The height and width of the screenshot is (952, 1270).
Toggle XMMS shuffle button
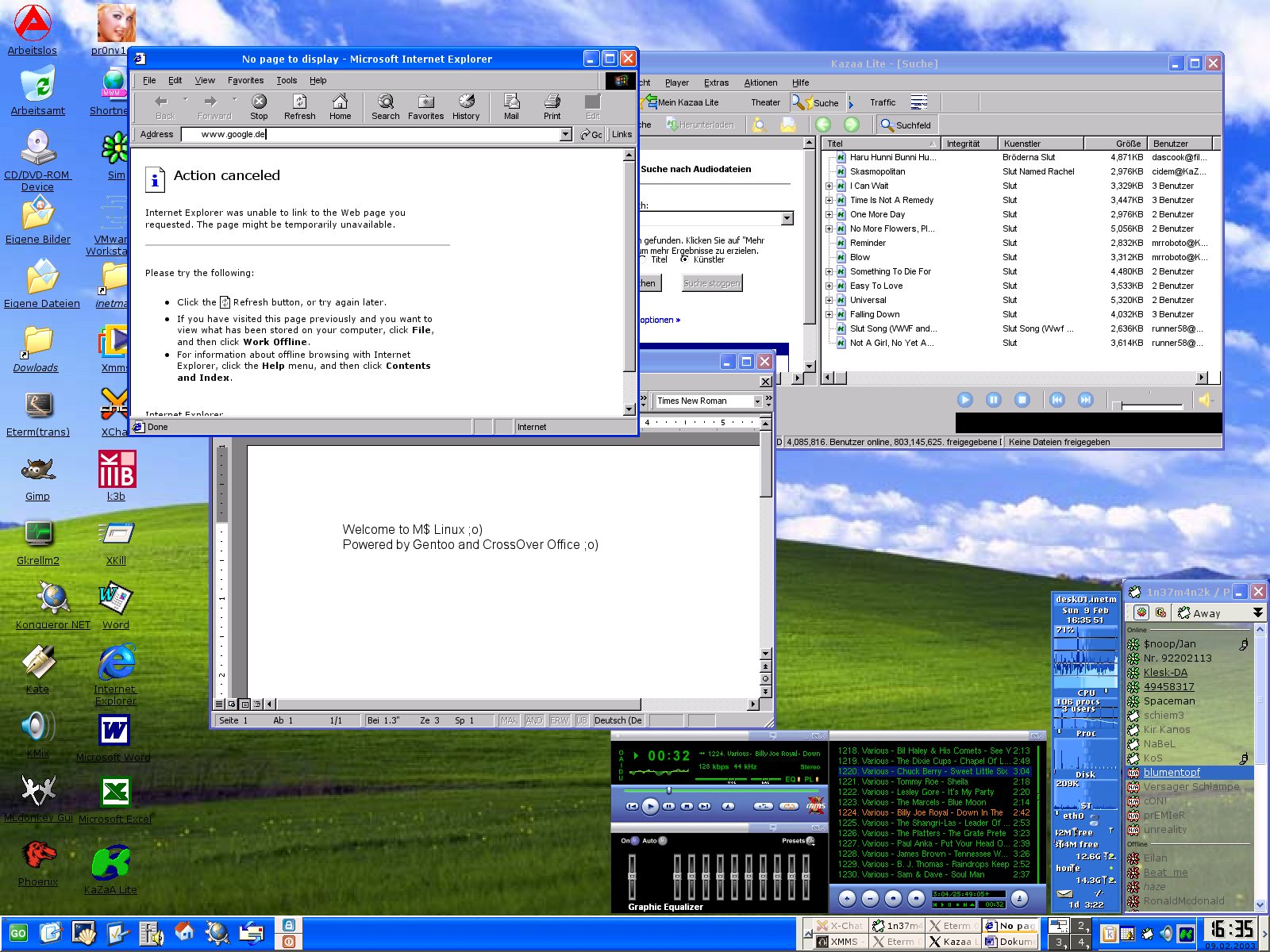coord(763,806)
